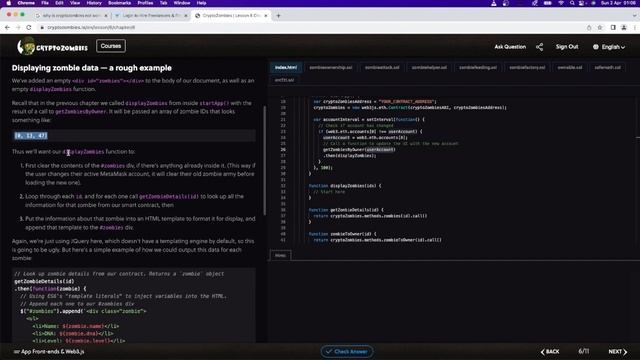
Task: Open App Front-ends & Web3.js lesson menu
Action: pyautogui.click(x=49, y=351)
